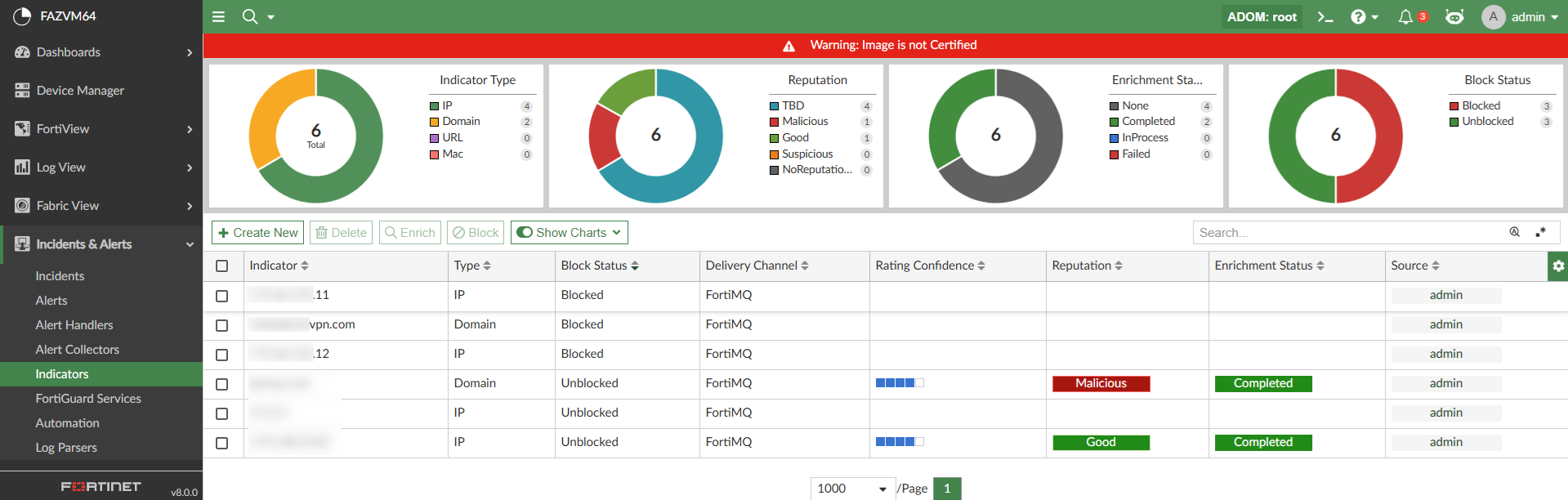The height and width of the screenshot is (500, 1568).
Task: Click the help question mark icon
Action: tap(1358, 16)
